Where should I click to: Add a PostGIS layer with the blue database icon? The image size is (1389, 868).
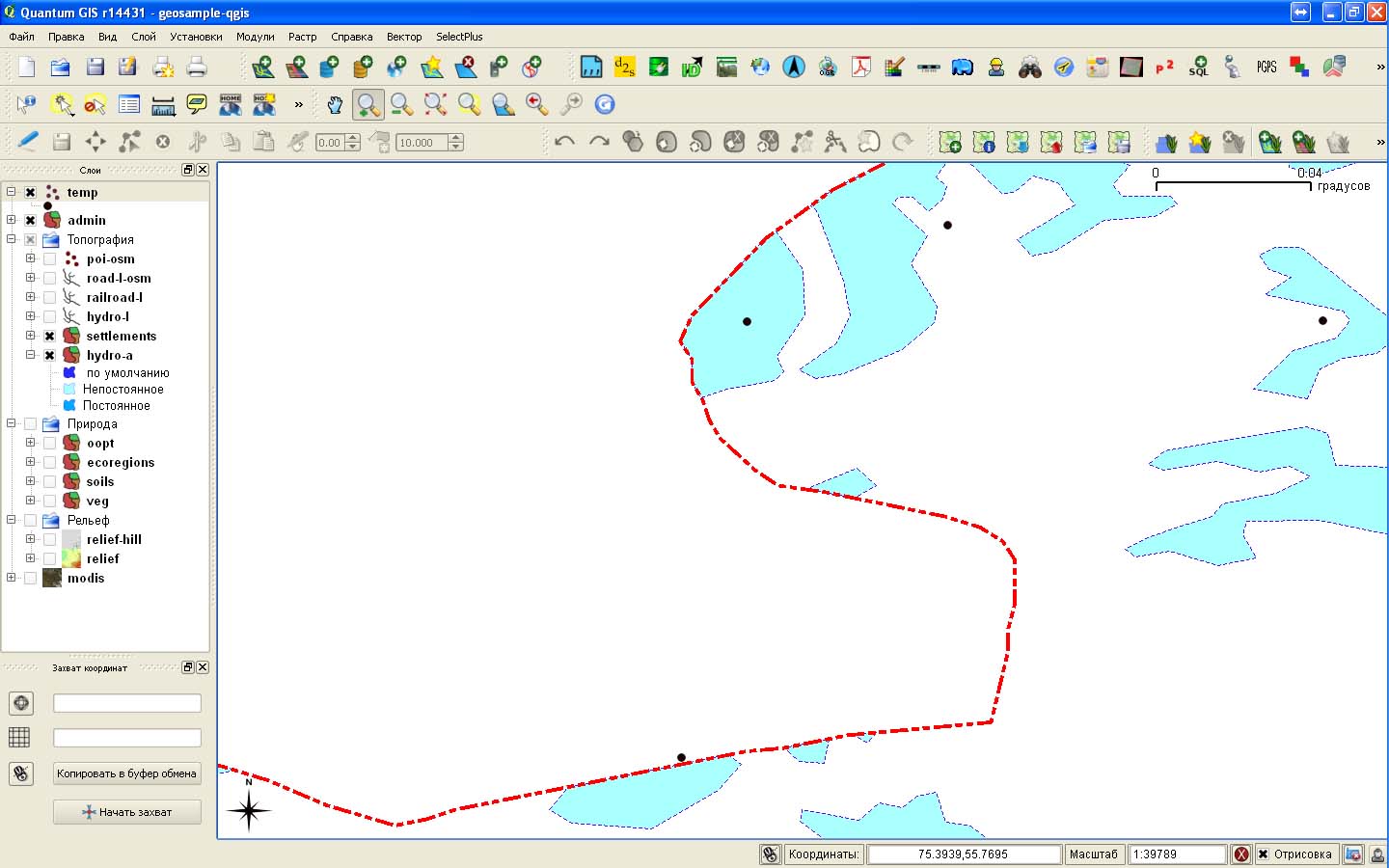coord(329,67)
